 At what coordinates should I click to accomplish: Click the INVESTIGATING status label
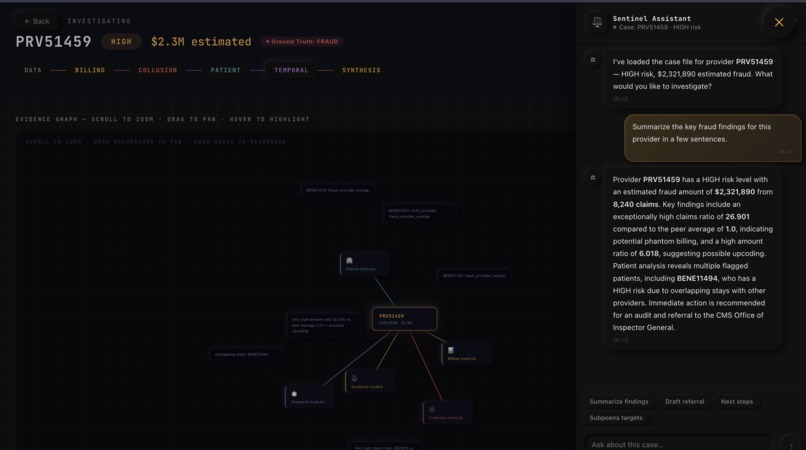point(99,21)
